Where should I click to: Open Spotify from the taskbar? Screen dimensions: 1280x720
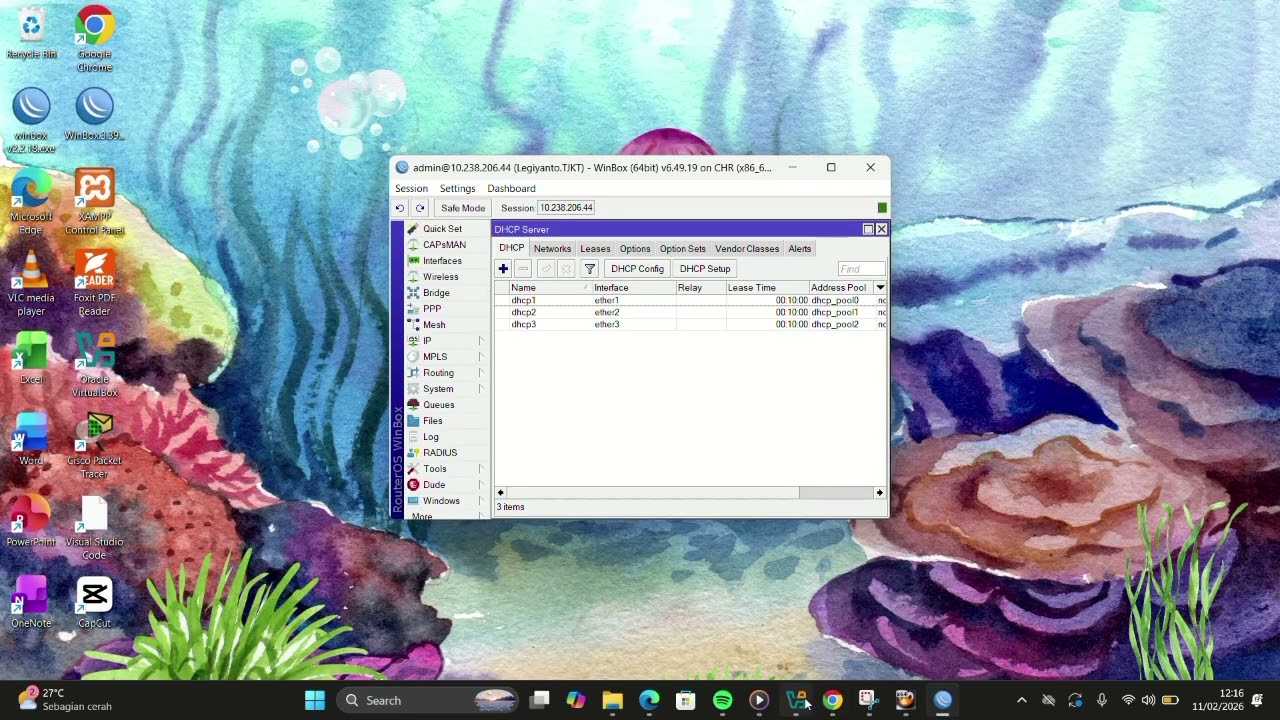click(722, 700)
